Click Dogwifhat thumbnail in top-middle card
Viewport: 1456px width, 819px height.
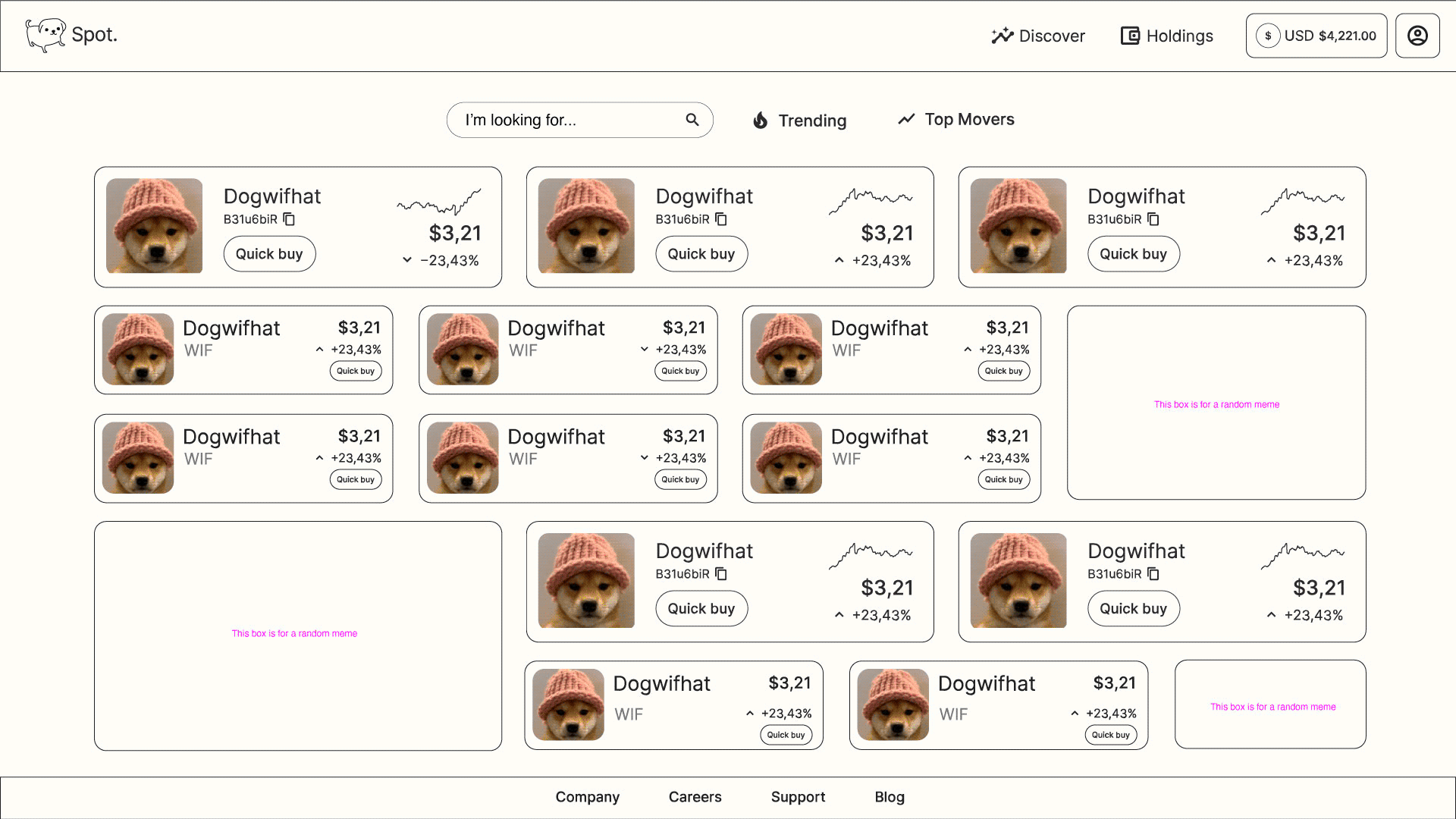pyautogui.click(x=586, y=226)
